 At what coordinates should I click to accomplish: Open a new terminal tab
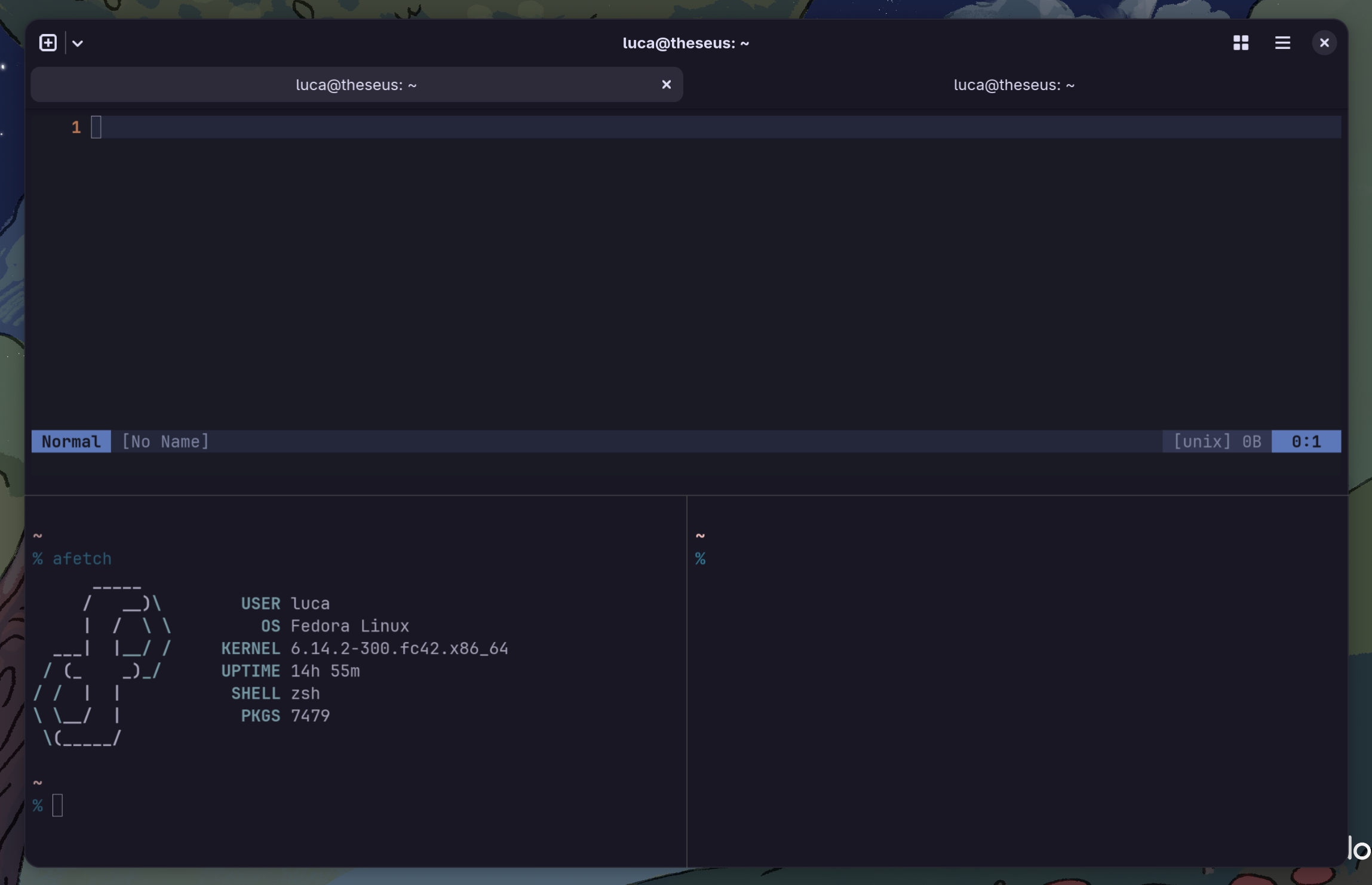pos(48,43)
